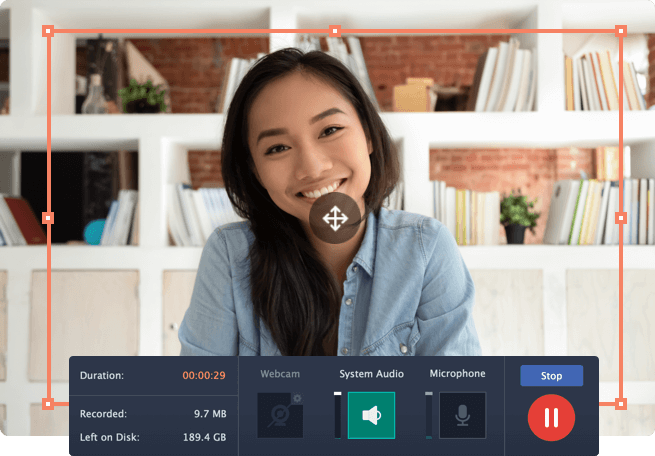Open webcam settings gear icon
This screenshot has width=655, height=456.
[x=297, y=398]
